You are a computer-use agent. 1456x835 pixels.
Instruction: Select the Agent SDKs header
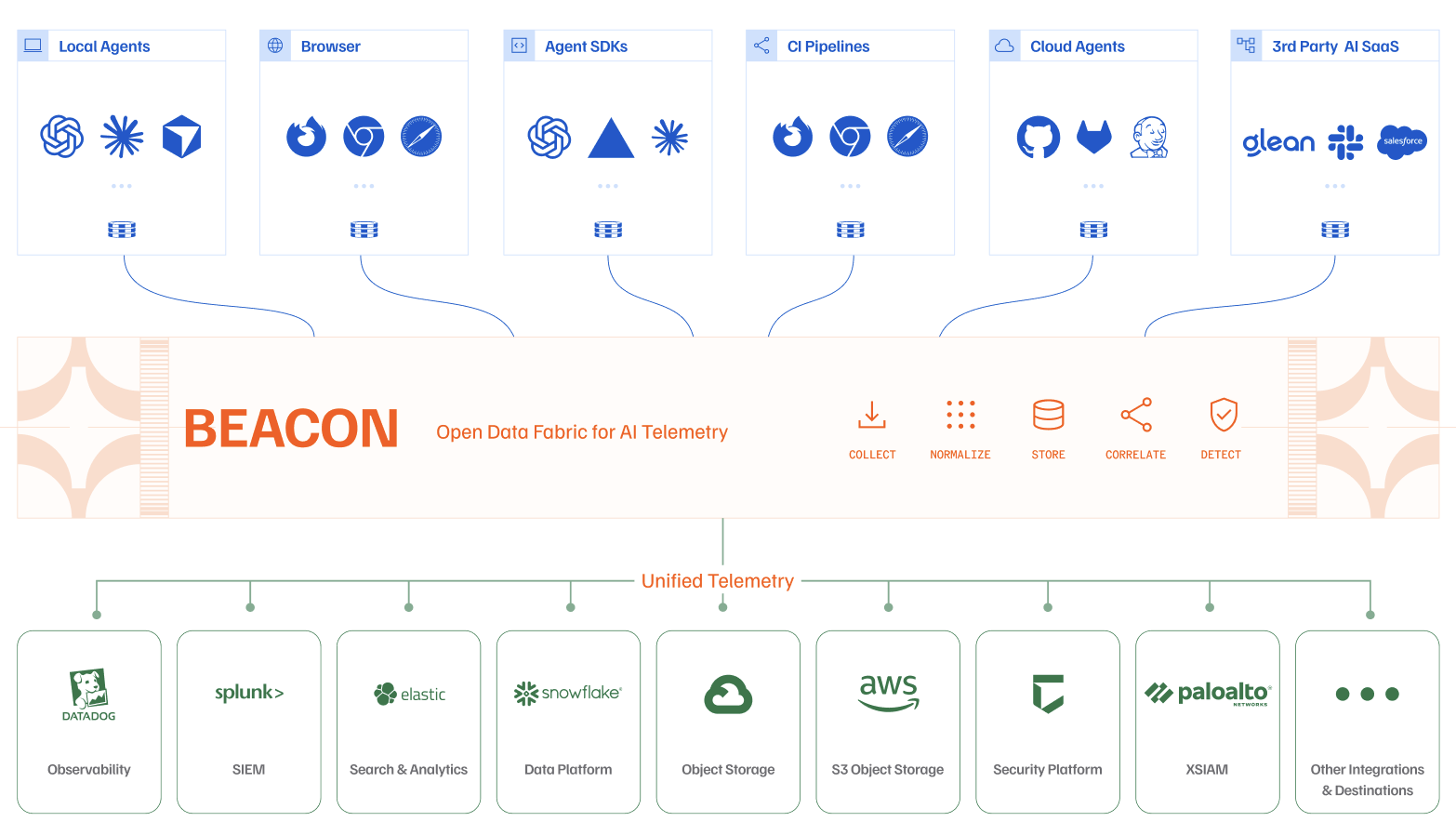[x=608, y=46]
